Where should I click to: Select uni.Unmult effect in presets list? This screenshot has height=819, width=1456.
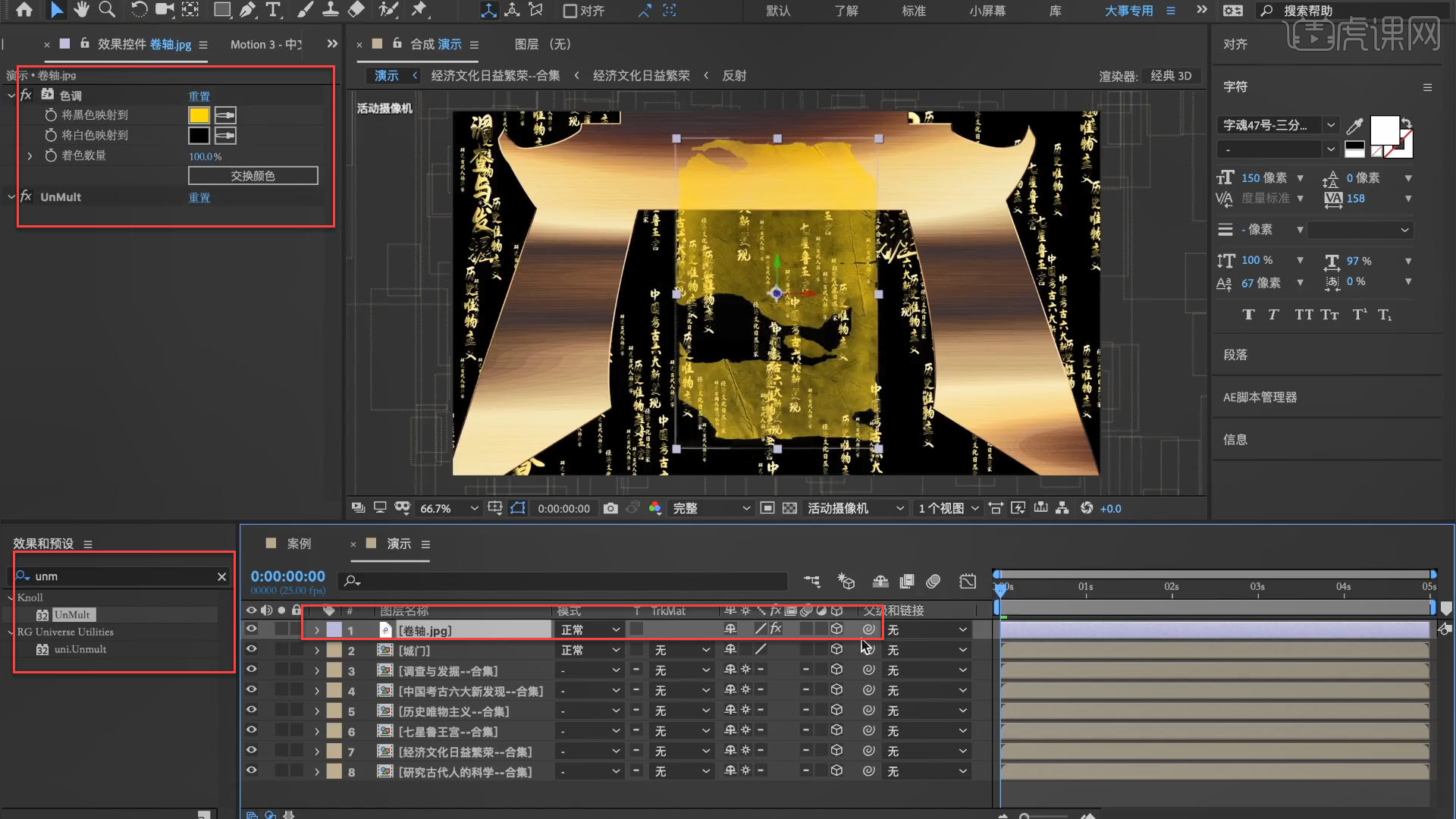click(x=80, y=650)
